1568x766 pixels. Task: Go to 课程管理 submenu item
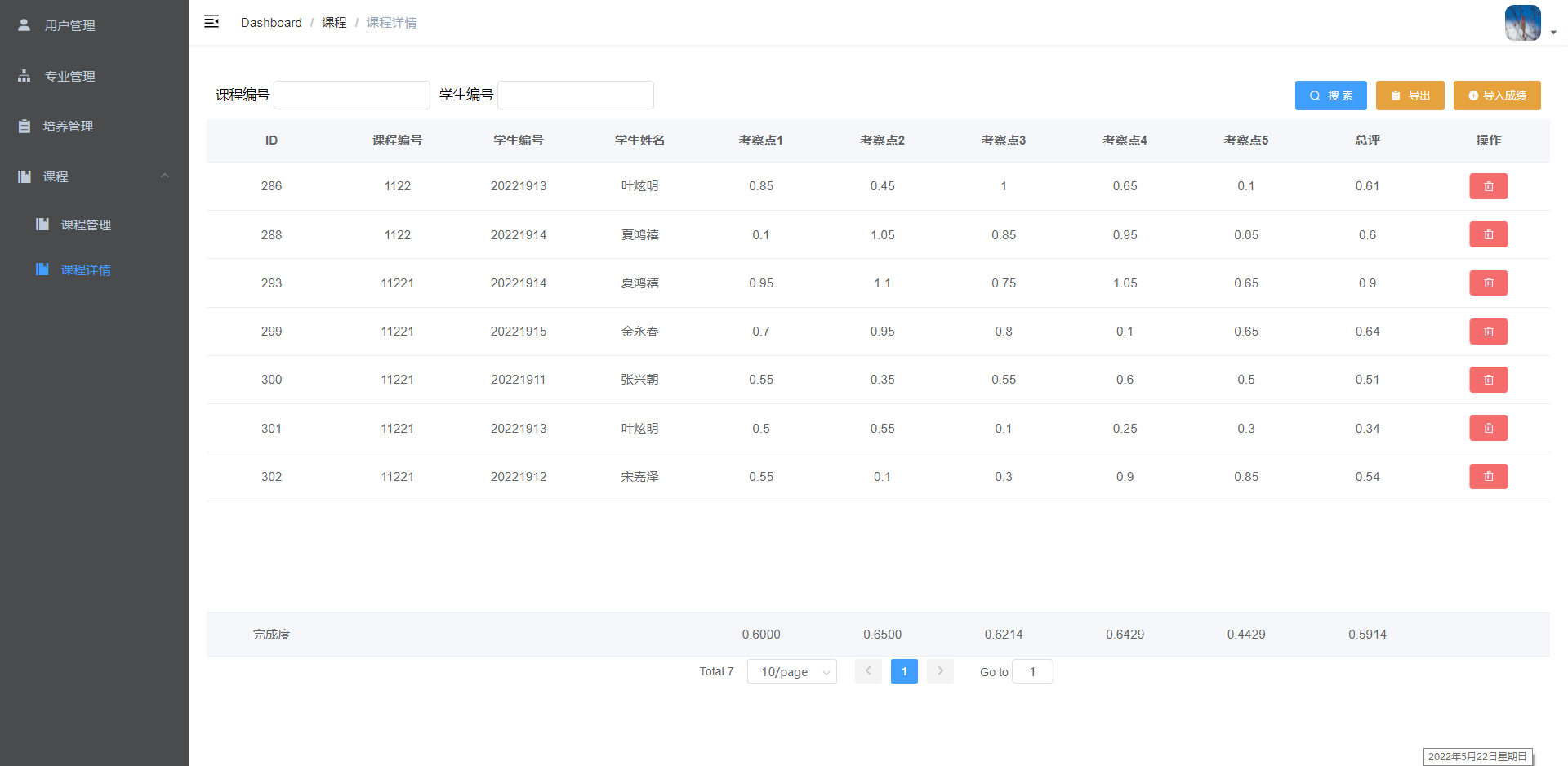94,225
